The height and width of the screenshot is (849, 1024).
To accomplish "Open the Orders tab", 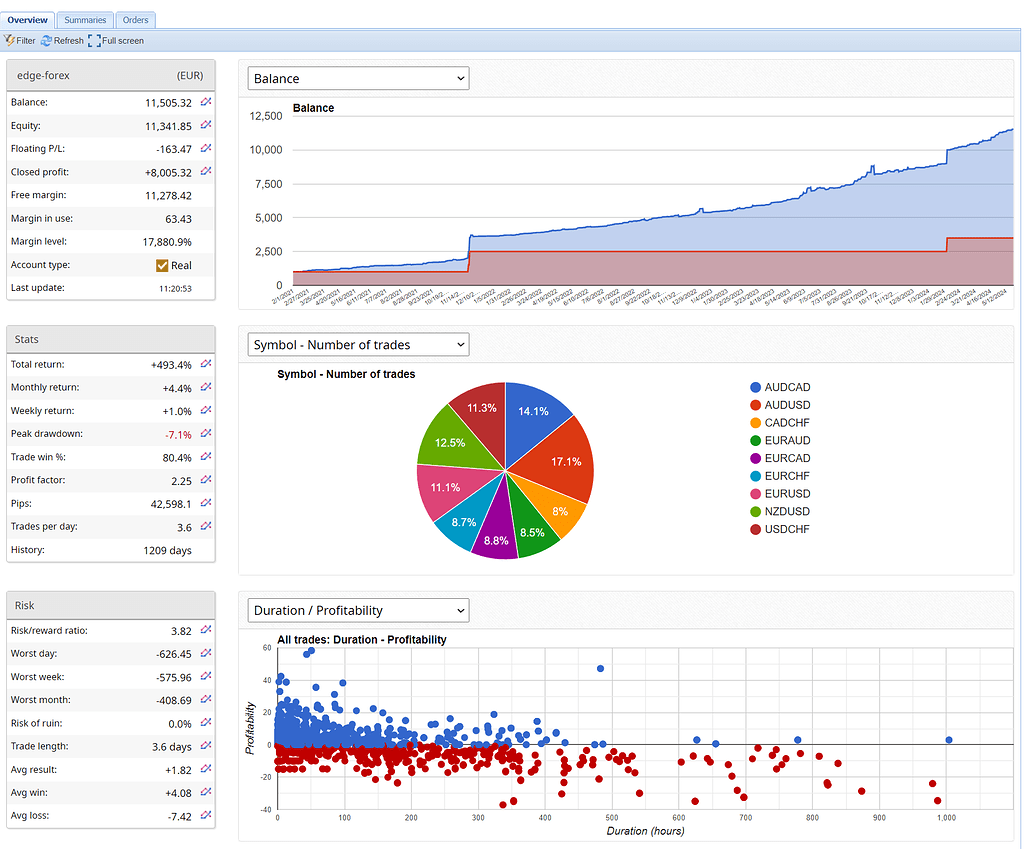I will click(x=135, y=20).
